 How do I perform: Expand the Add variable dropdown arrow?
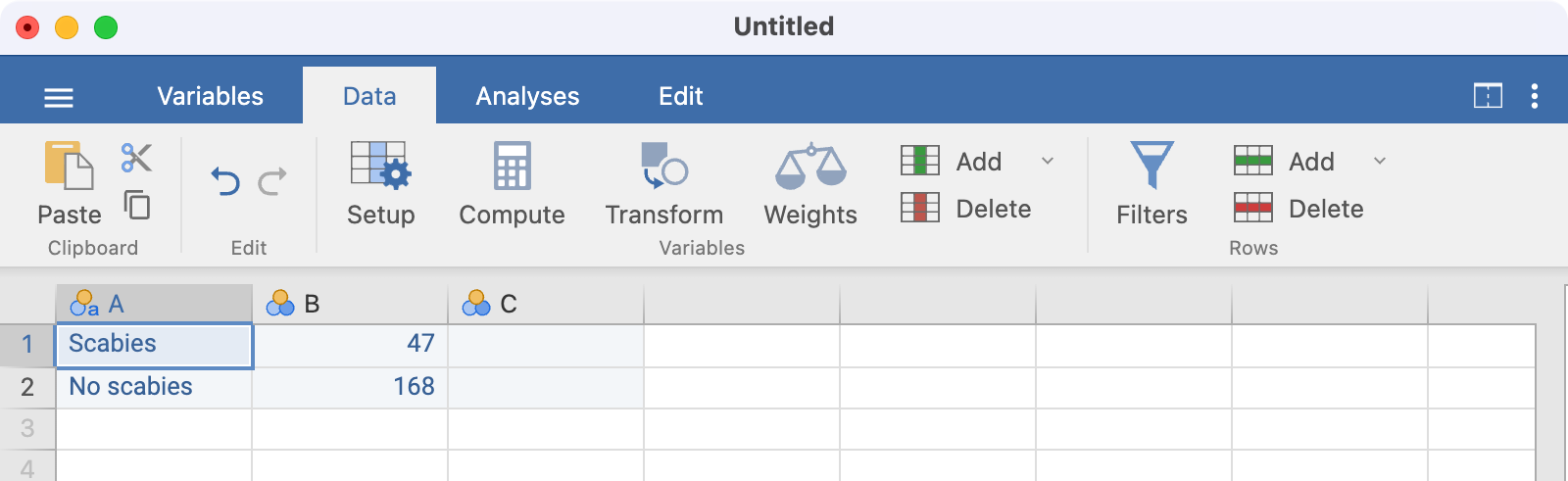1048,161
